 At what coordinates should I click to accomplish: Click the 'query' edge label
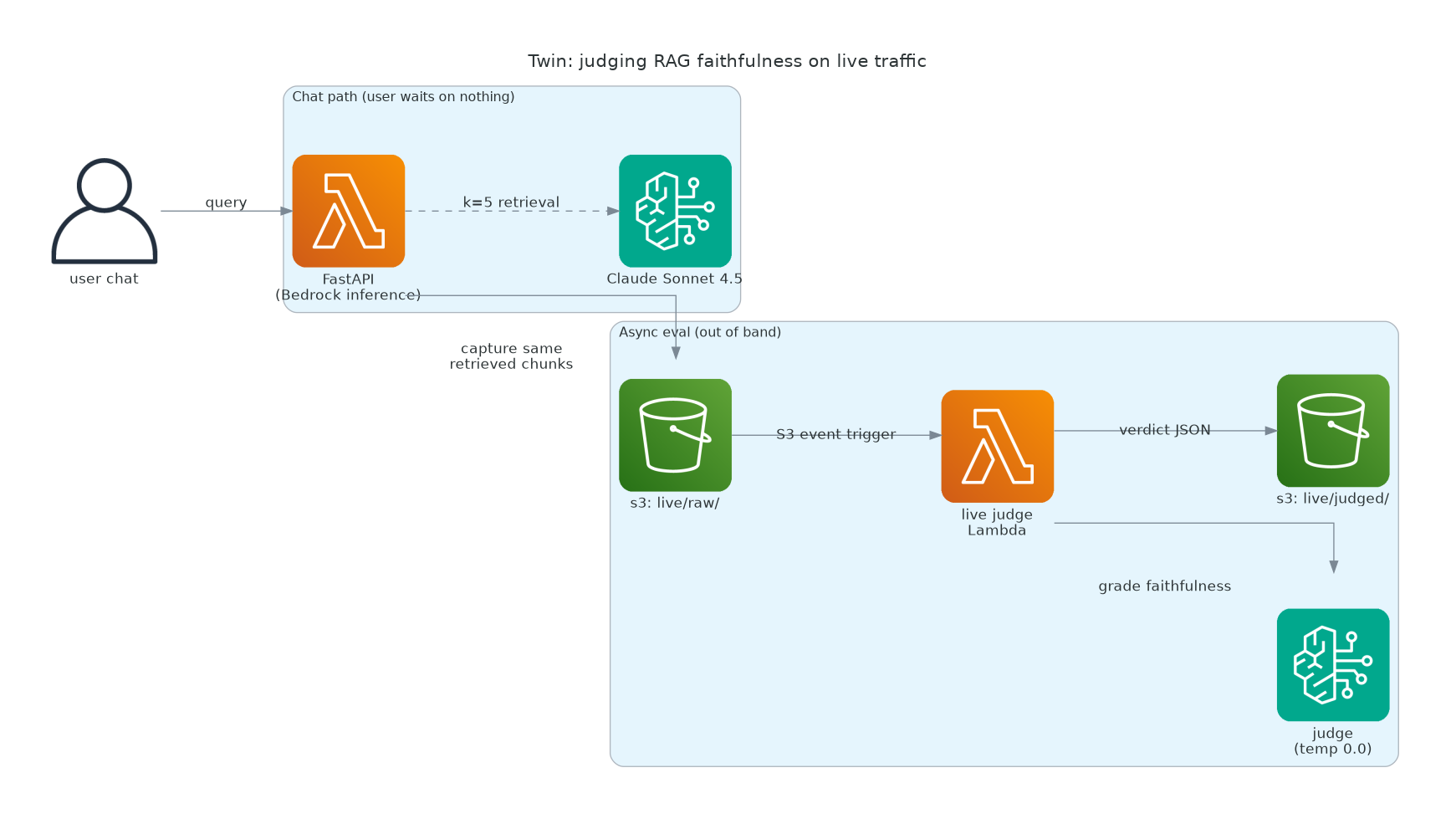tap(226, 202)
